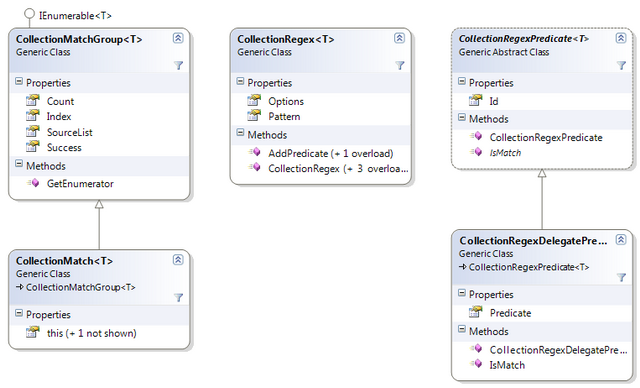Image resolution: width=640 pixels, height=388 pixels.
Task: Click the Predicate property icon
Action: click(x=476, y=312)
